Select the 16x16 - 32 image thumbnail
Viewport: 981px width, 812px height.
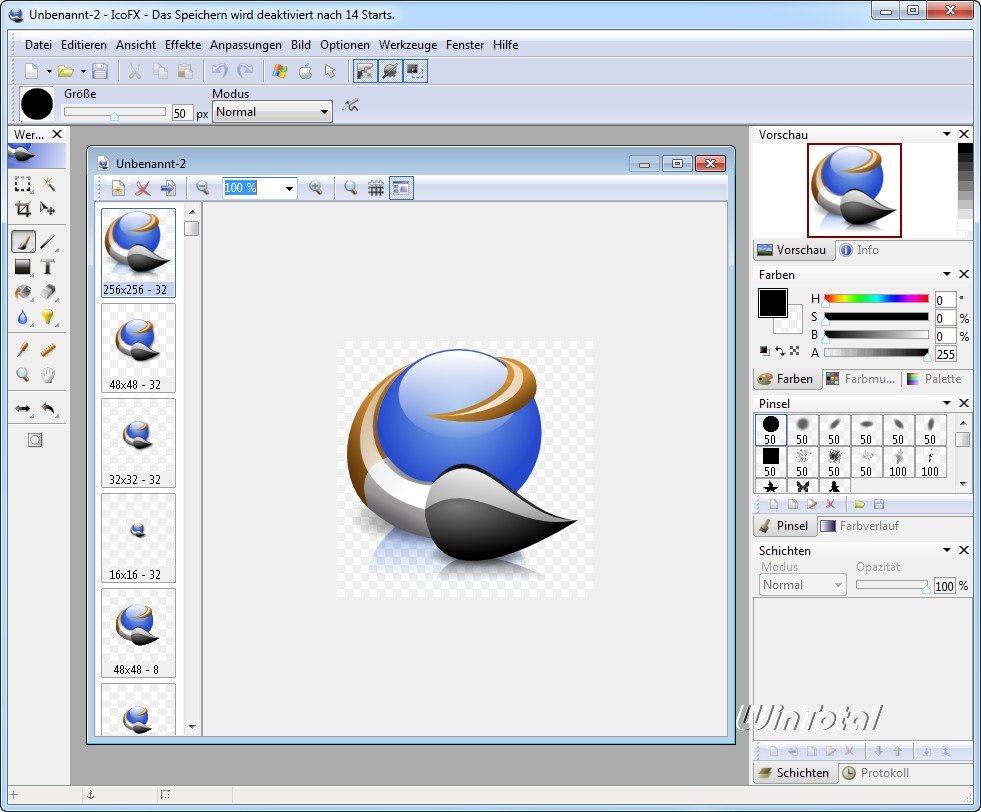click(x=138, y=539)
